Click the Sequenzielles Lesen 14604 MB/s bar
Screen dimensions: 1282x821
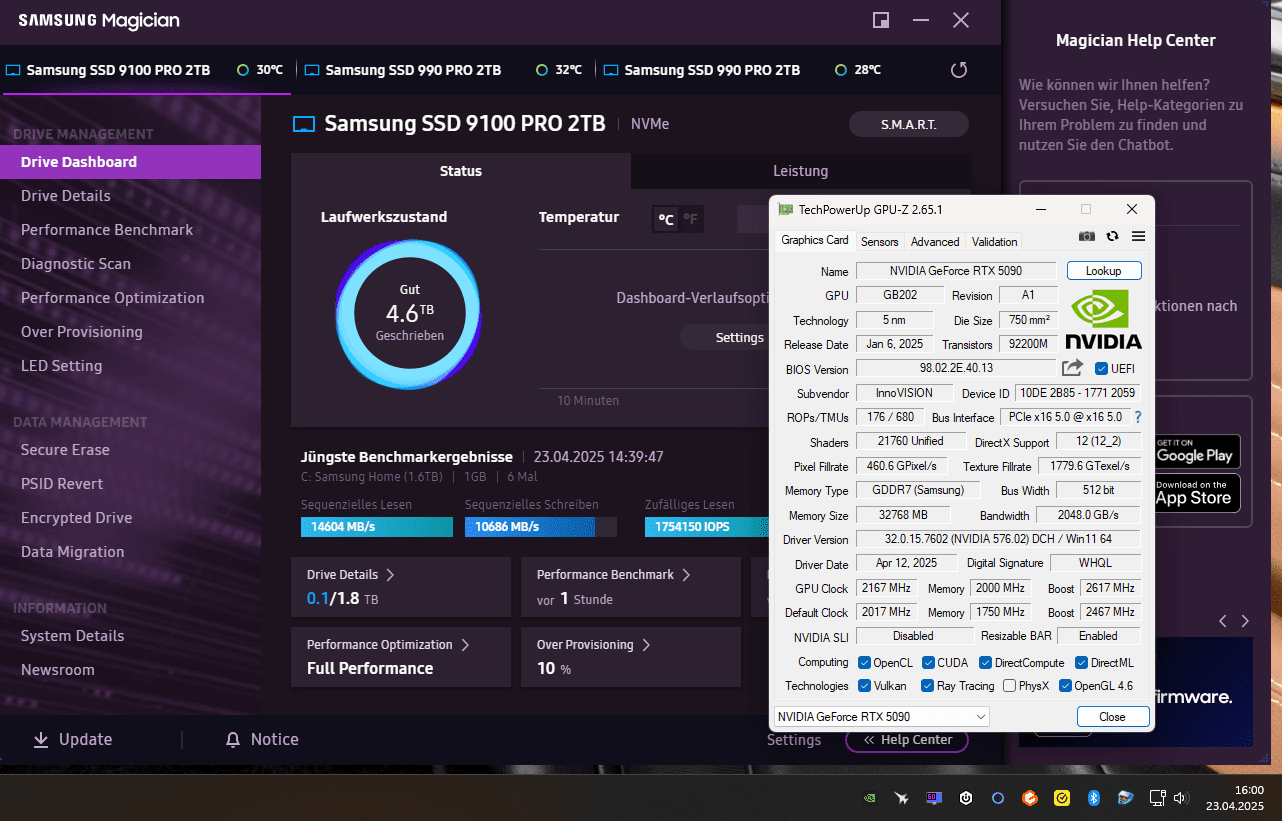tap(377, 526)
